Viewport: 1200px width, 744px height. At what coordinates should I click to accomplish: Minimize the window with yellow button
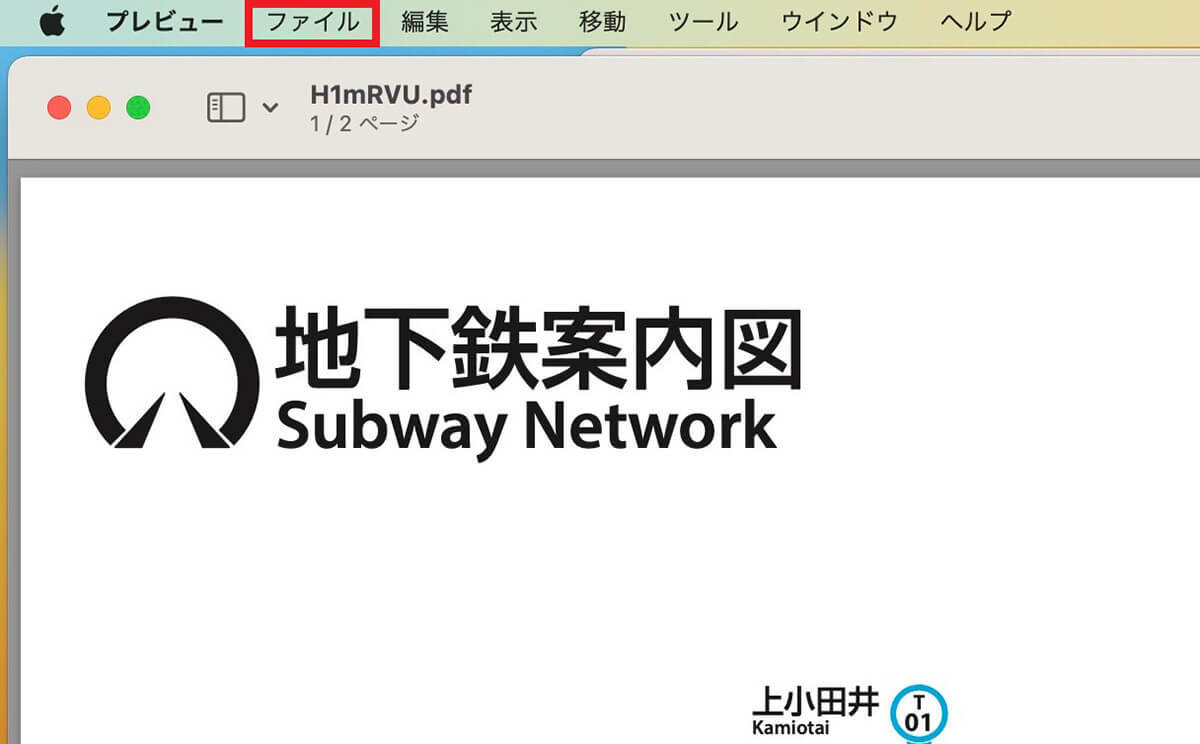point(99,108)
